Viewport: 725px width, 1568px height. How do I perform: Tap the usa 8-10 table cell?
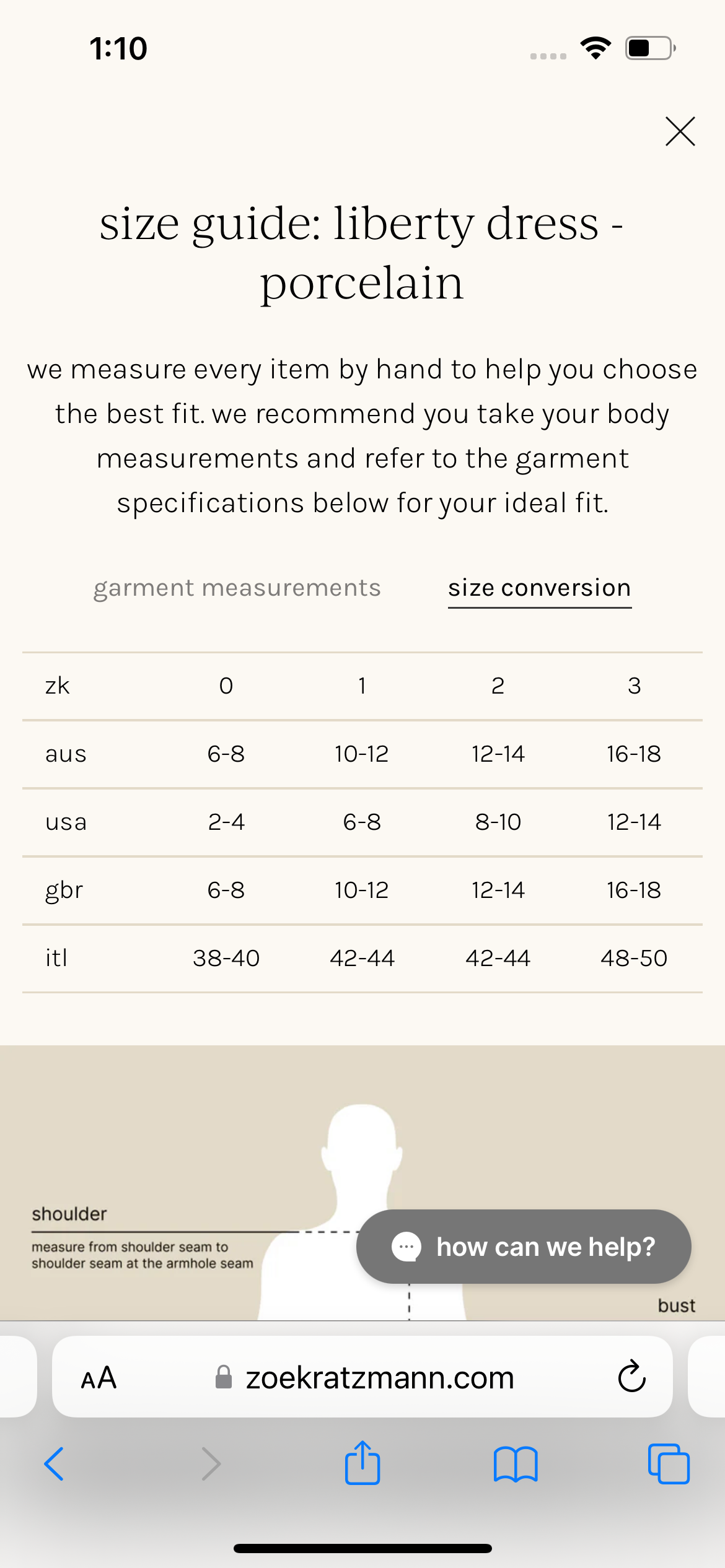(x=498, y=822)
